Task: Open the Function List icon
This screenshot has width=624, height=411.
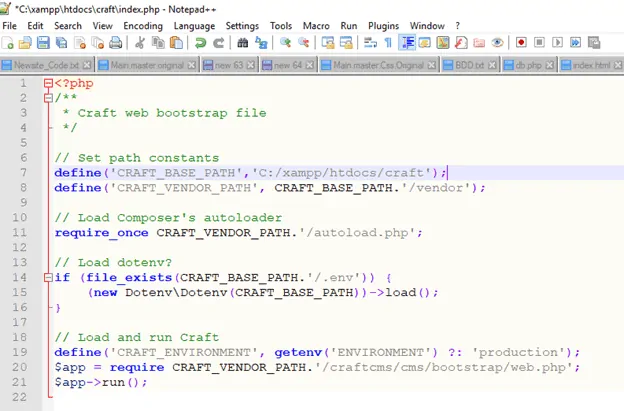Action: [x=461, y=43]
